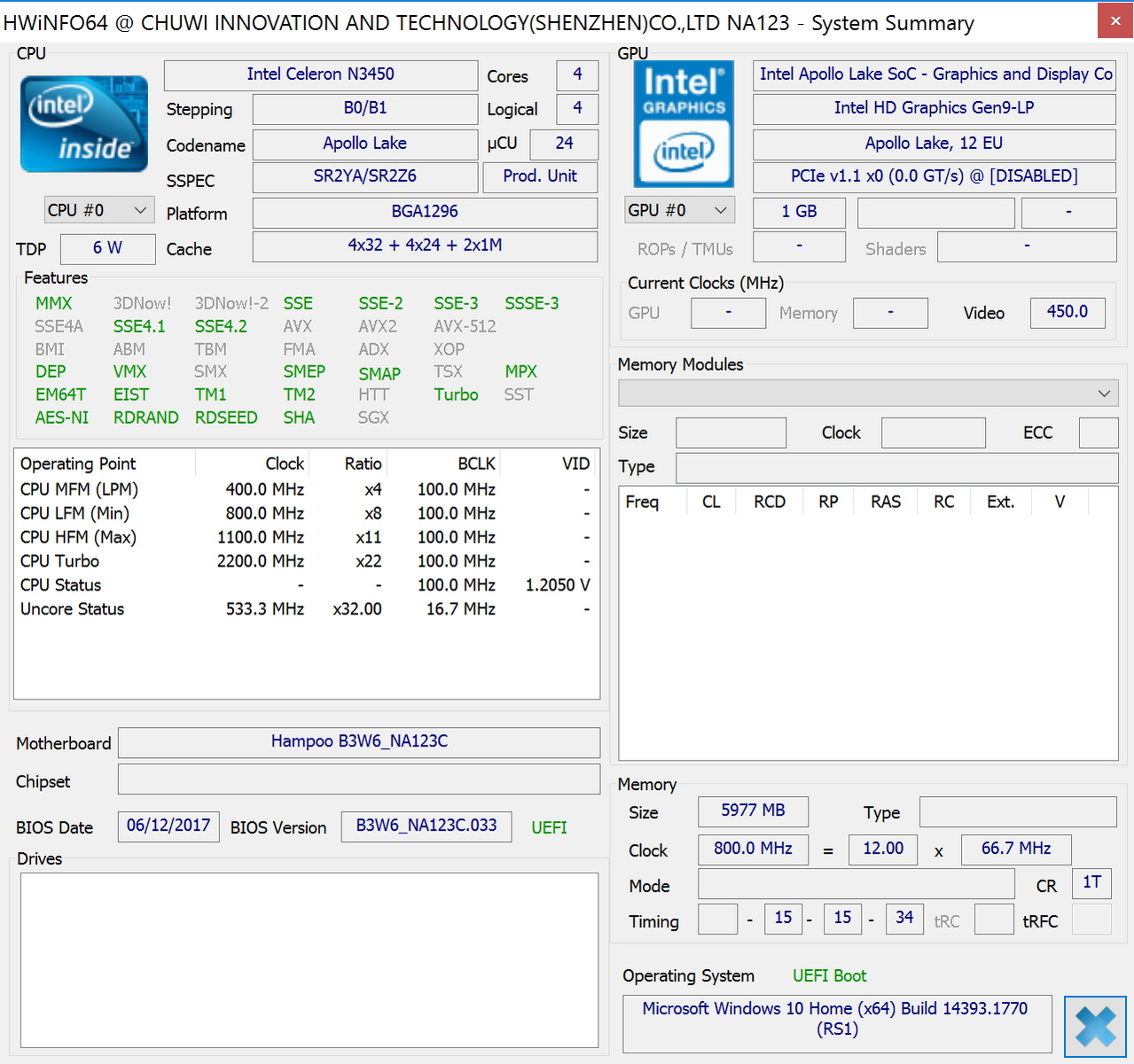
Task: Click the Ratio column header
Action: coord(348,464)
